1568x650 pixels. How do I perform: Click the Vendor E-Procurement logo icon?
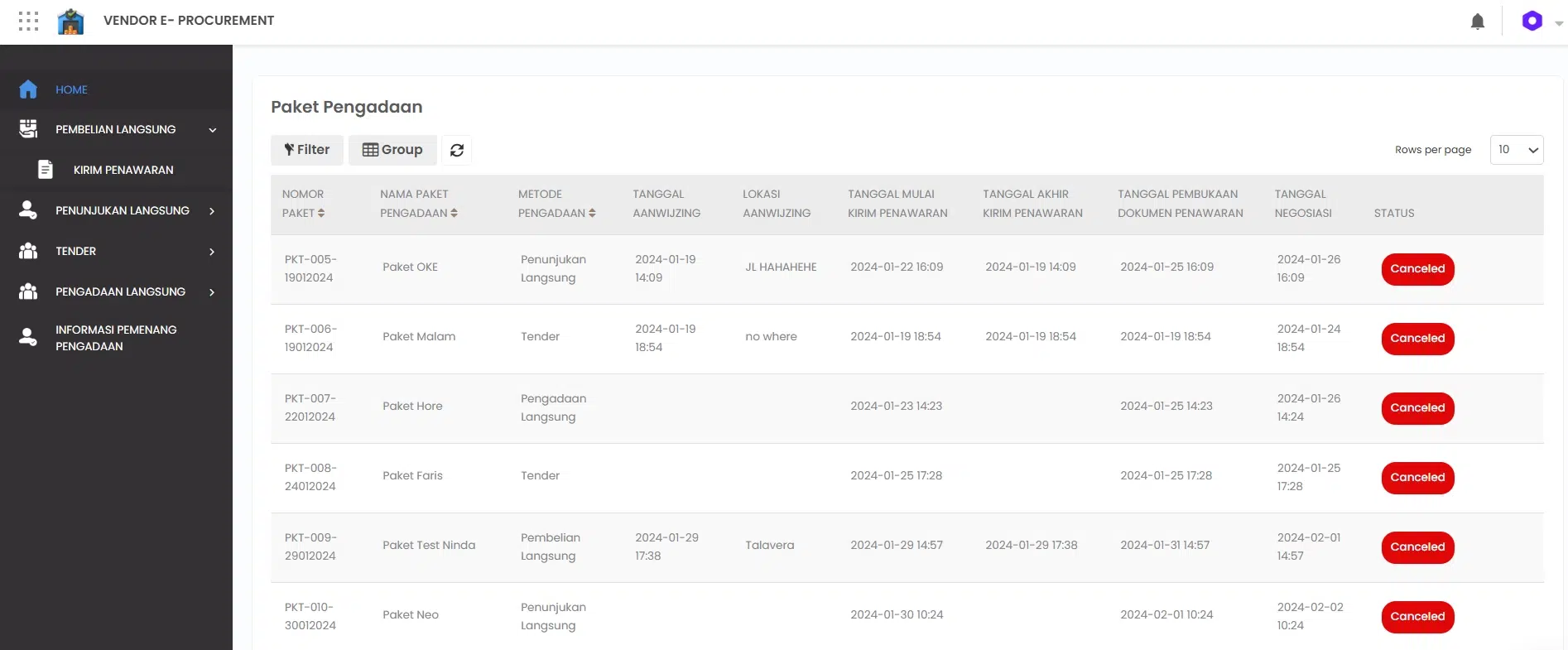(x=70, y=21)
